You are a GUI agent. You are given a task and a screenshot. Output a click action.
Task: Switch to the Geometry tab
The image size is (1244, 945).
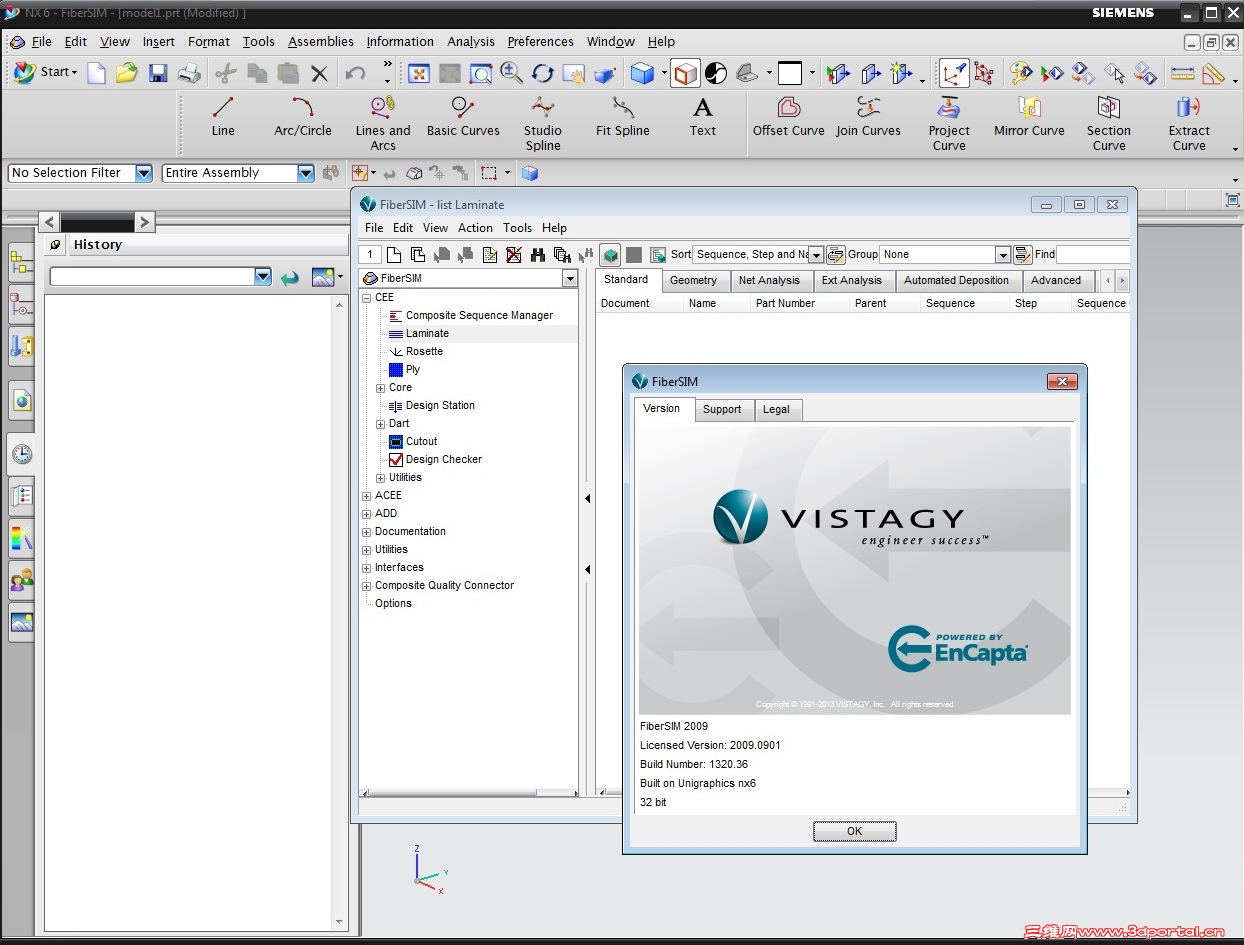(x=695, y=280)
